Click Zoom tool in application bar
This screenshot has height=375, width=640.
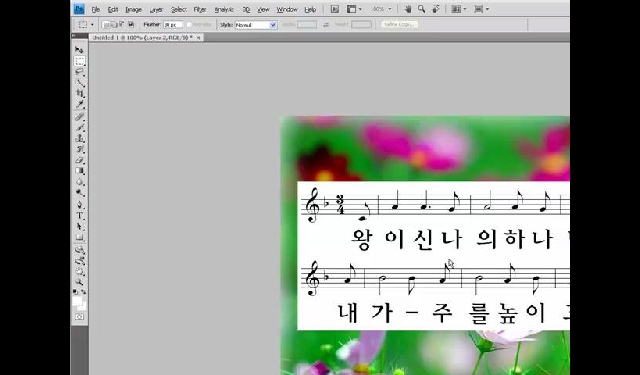coord(422,9)
